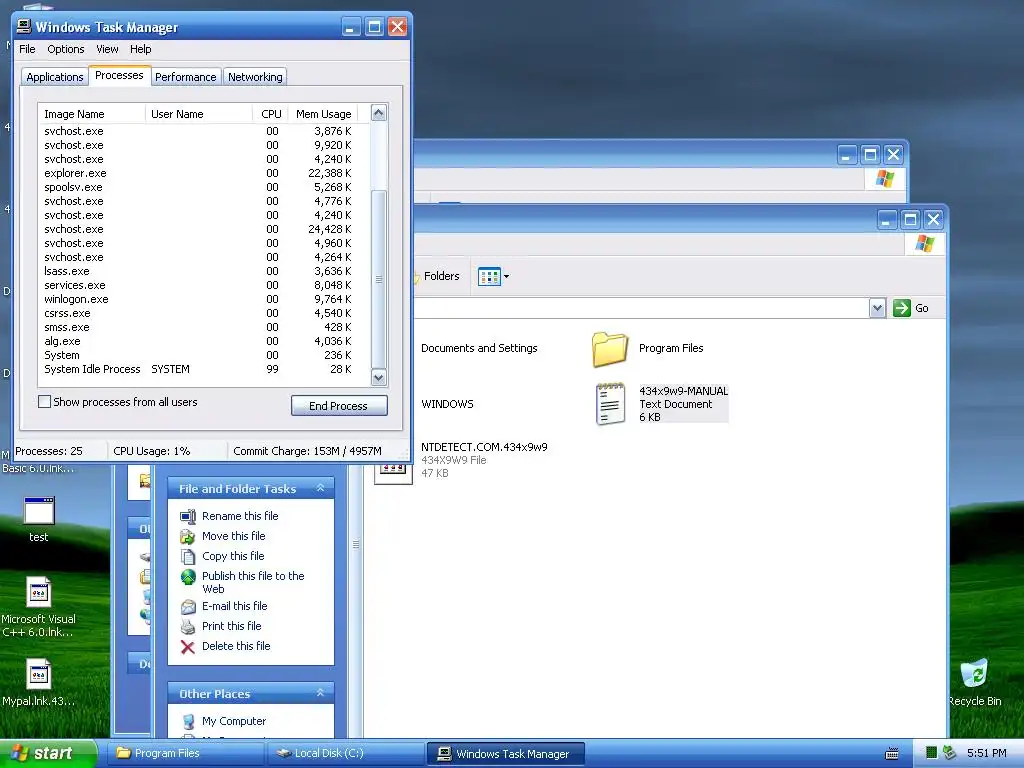Open the File menu in Task Manager
This screenshot has width=1024, height=768.
point(27,50)
